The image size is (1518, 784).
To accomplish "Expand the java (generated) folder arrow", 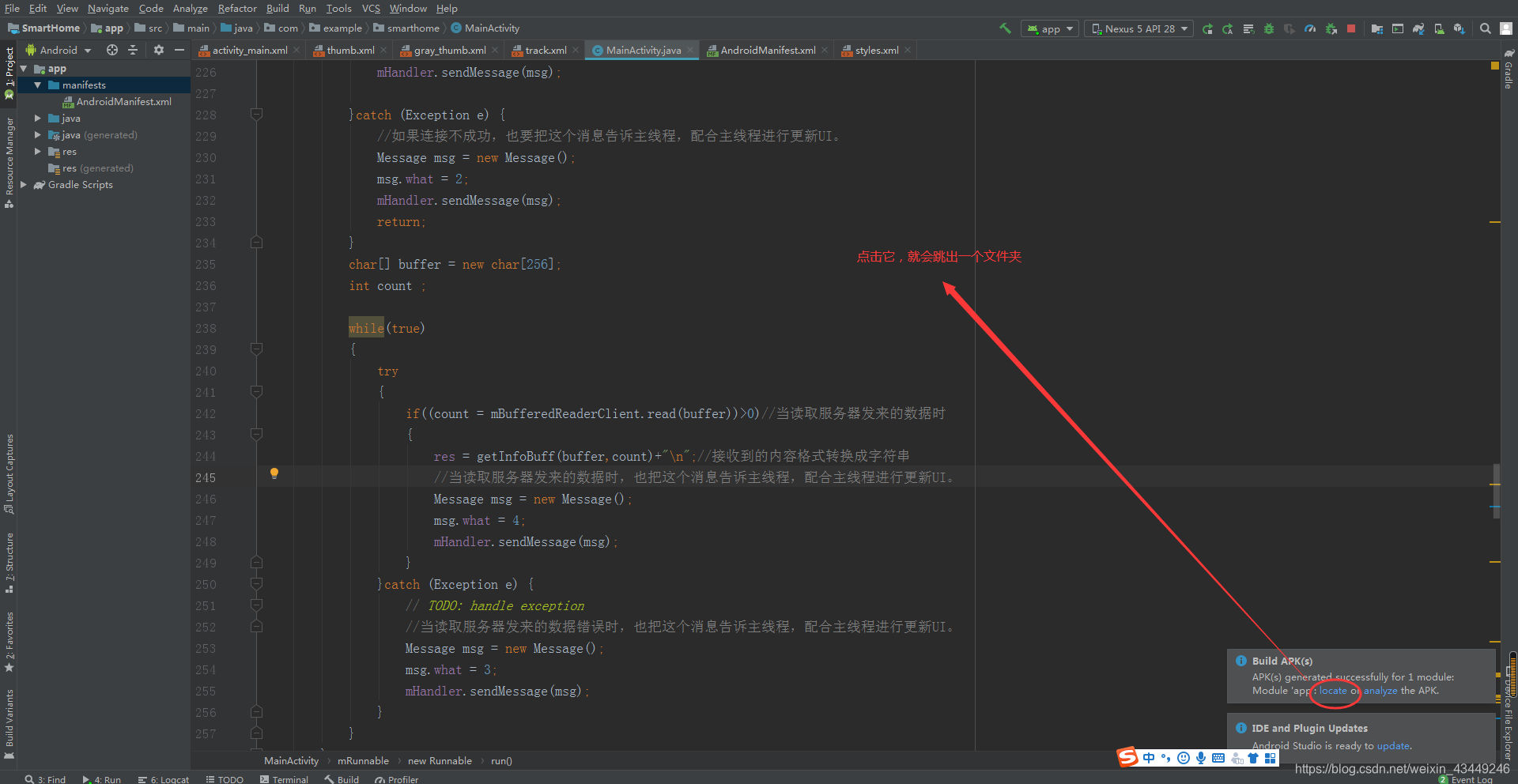I will click(x=37, y=135).
